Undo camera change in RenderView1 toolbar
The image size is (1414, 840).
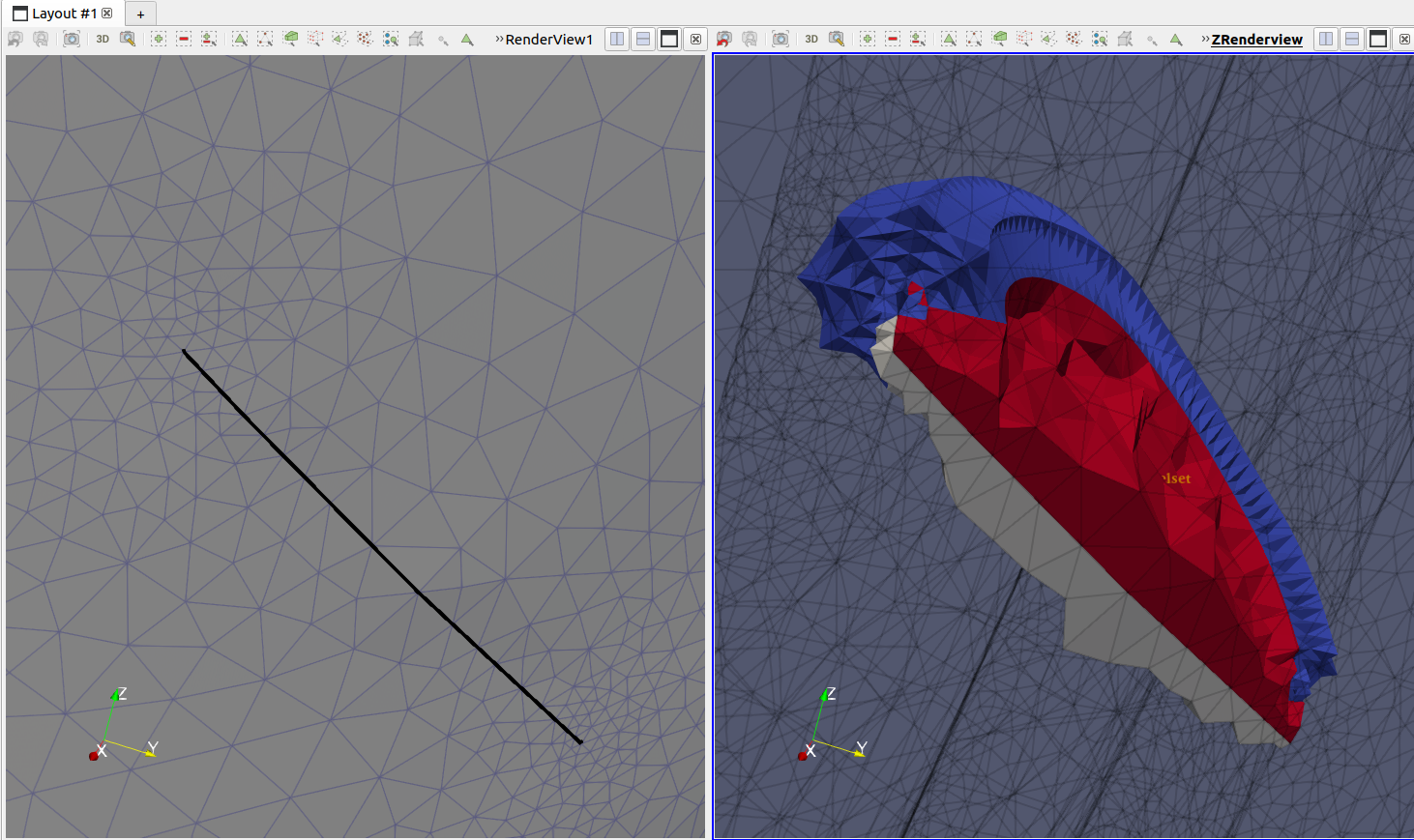click(x=15, y=39)
